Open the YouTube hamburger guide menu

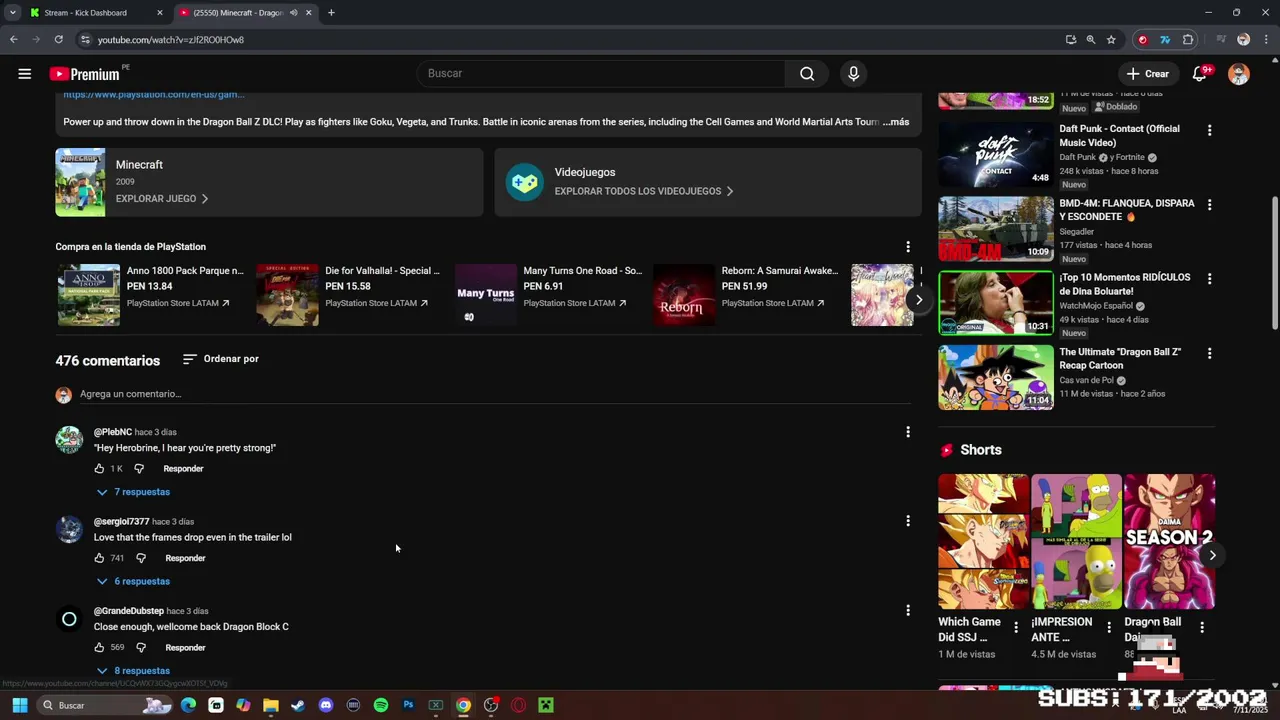(x=25, y=74)
